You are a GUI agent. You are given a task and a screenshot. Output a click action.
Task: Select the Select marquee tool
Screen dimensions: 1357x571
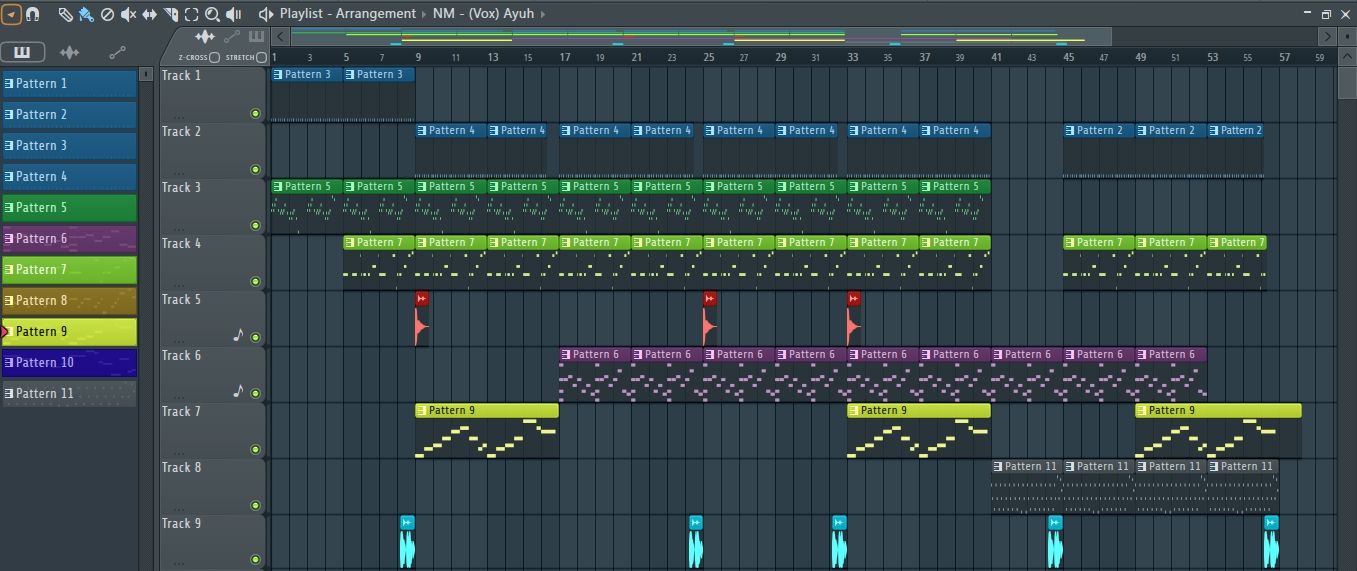[x=191, y=14]
